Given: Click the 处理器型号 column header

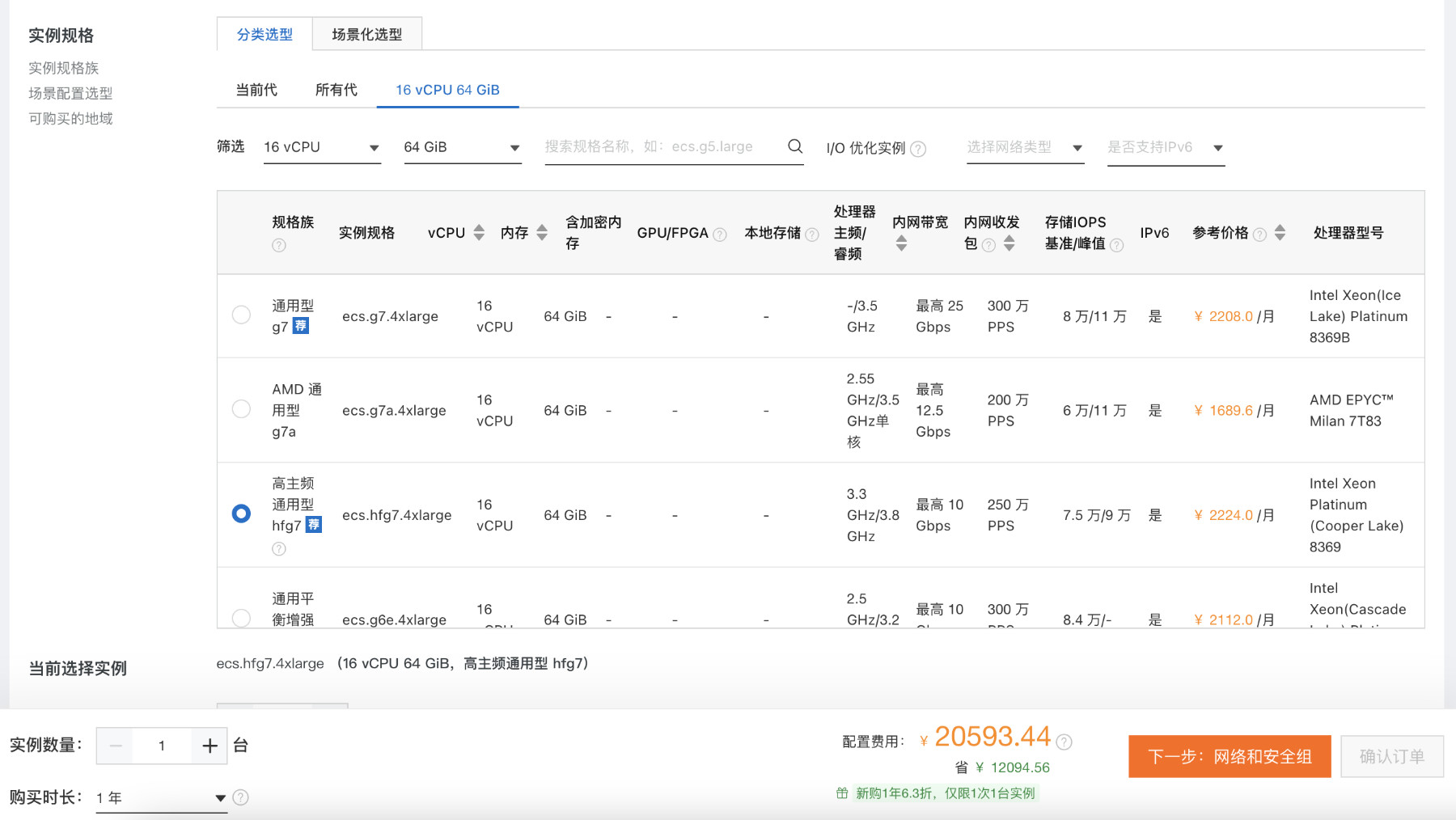Looking at the screenshot, I should coord(1348,233).
